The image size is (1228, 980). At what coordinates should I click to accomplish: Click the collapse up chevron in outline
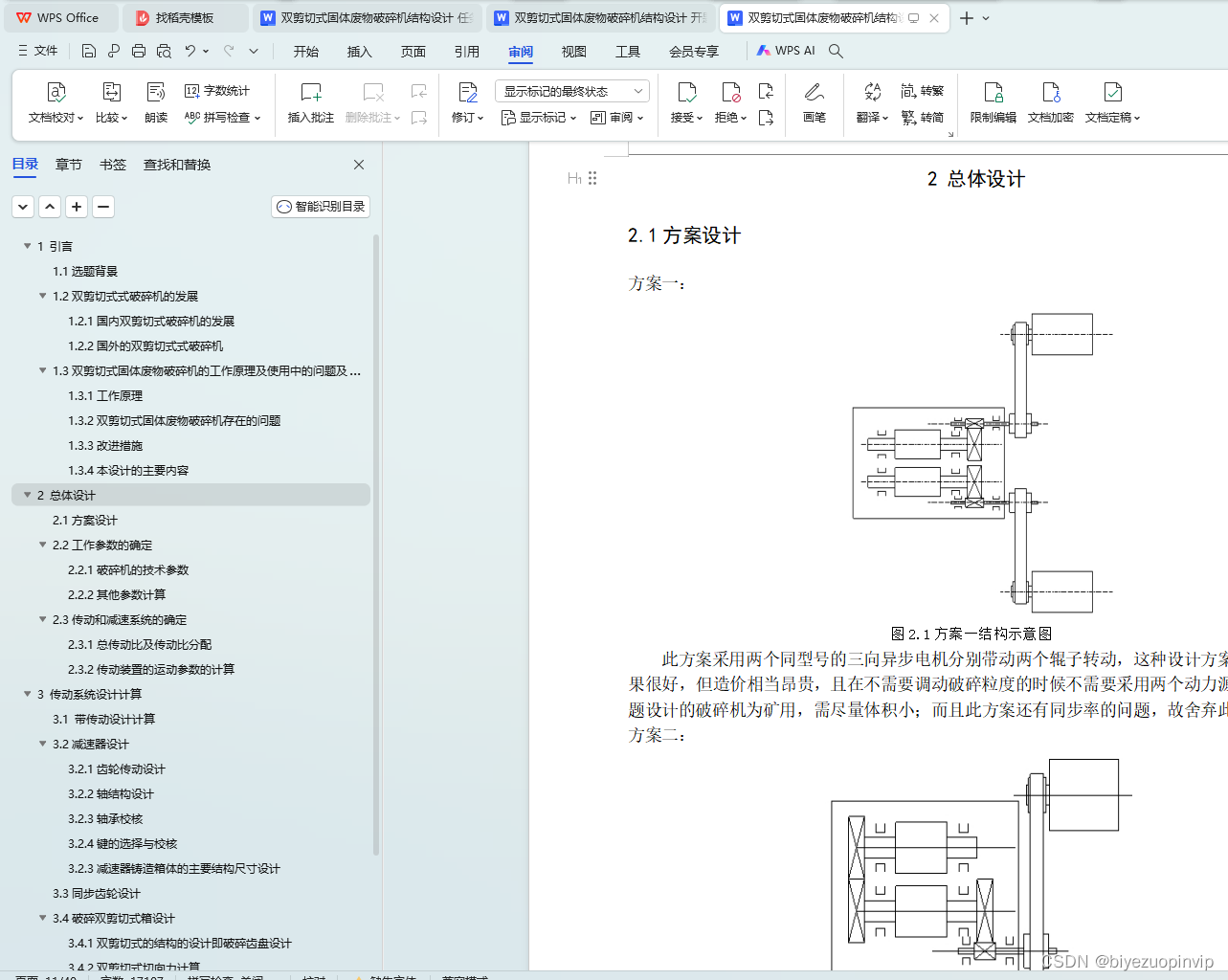tap(50, 207)
